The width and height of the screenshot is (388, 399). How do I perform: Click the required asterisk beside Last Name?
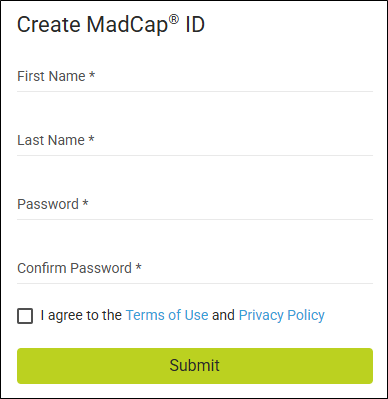tap(91, 139)
